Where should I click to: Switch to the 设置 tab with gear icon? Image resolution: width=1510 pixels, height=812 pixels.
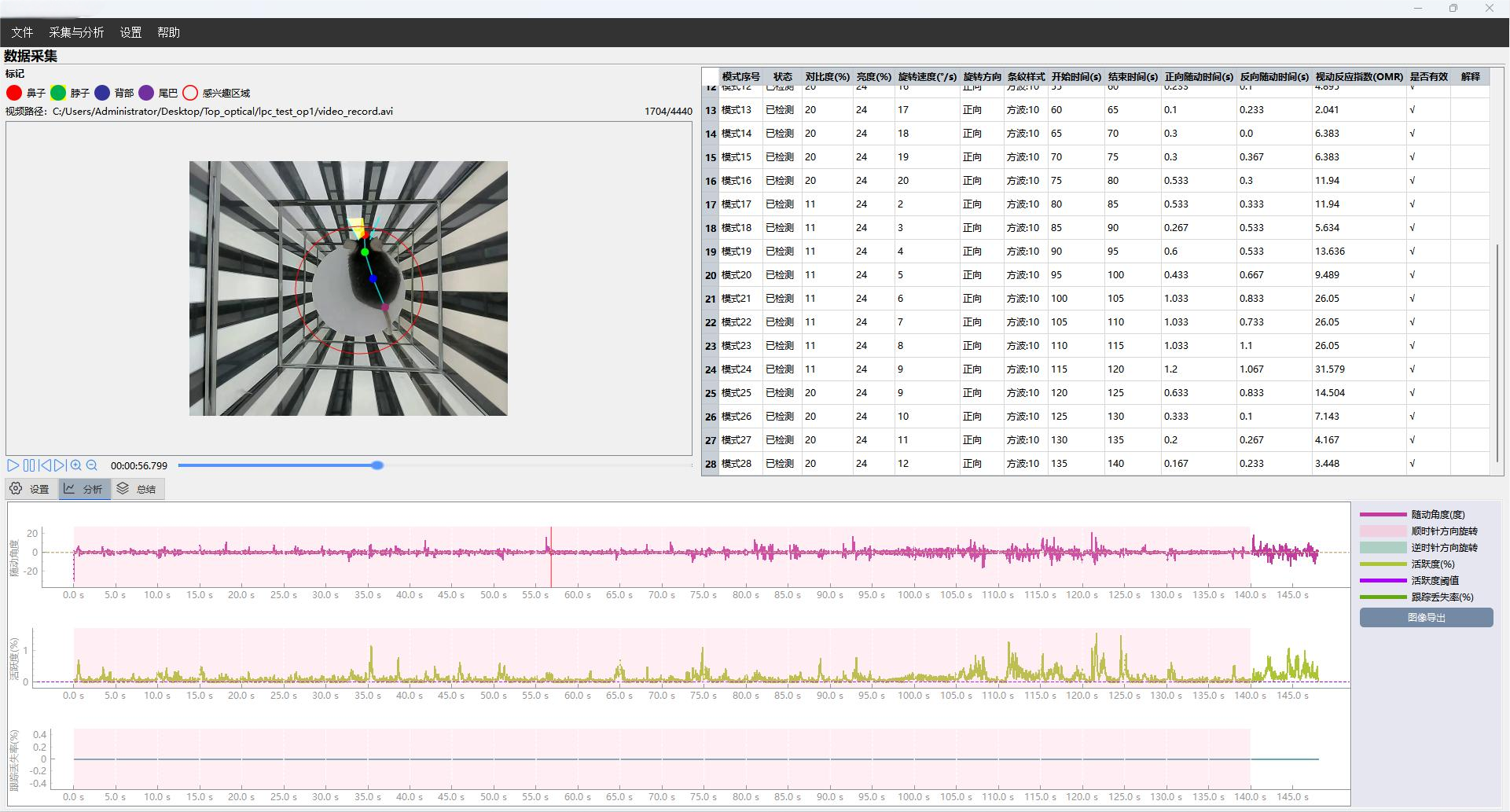[x=31, y=489]
